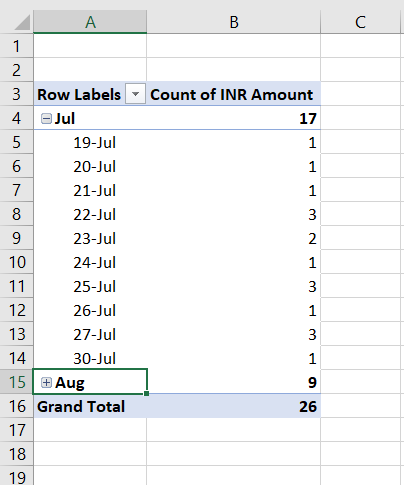Open the Row Labels filter dropdown
Image resolution: width=404 pixels, height=485 pixels.
pyautogui.click(x=135, y=94)
